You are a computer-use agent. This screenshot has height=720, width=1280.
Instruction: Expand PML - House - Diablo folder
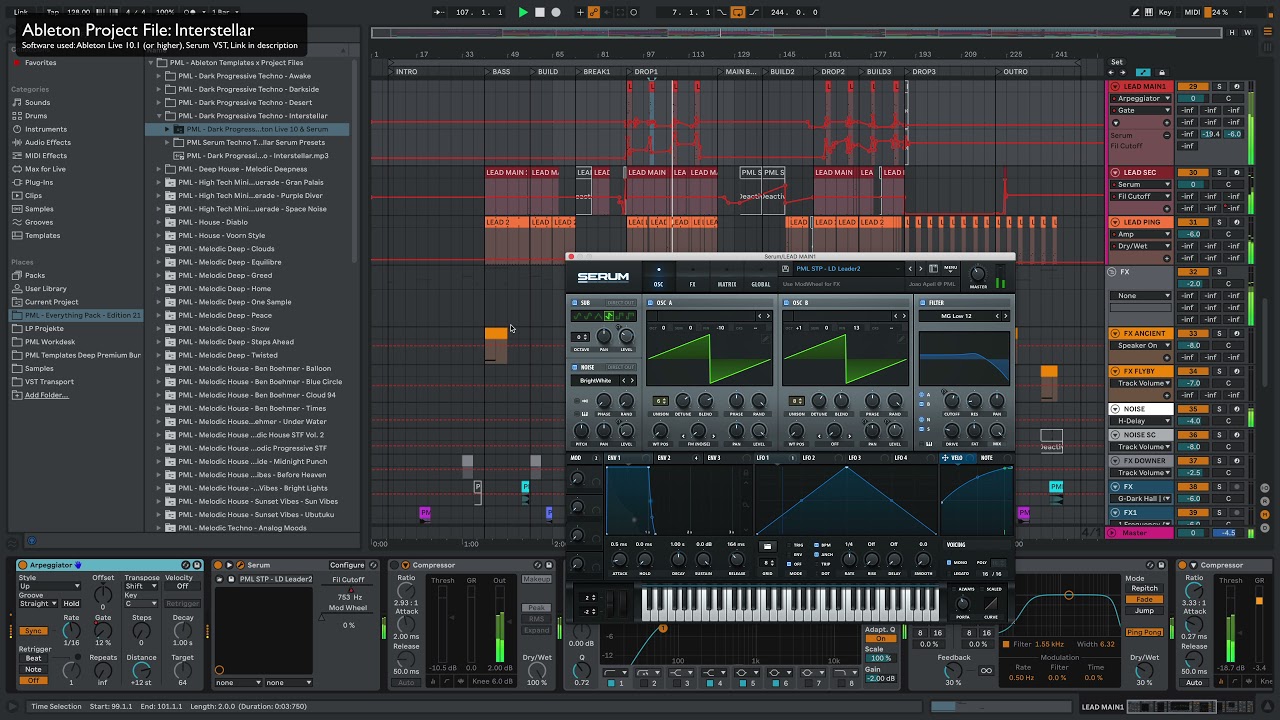pos(159,222)
